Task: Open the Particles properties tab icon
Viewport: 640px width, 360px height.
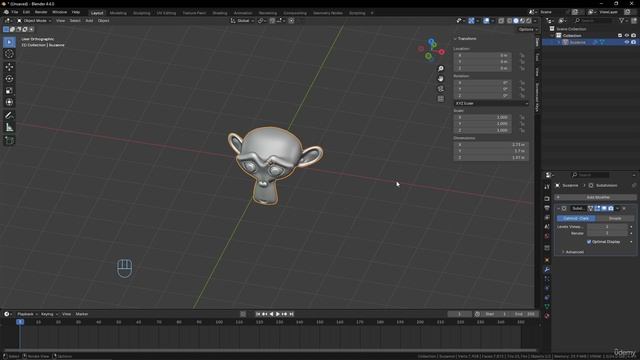Action: [547, 279]
